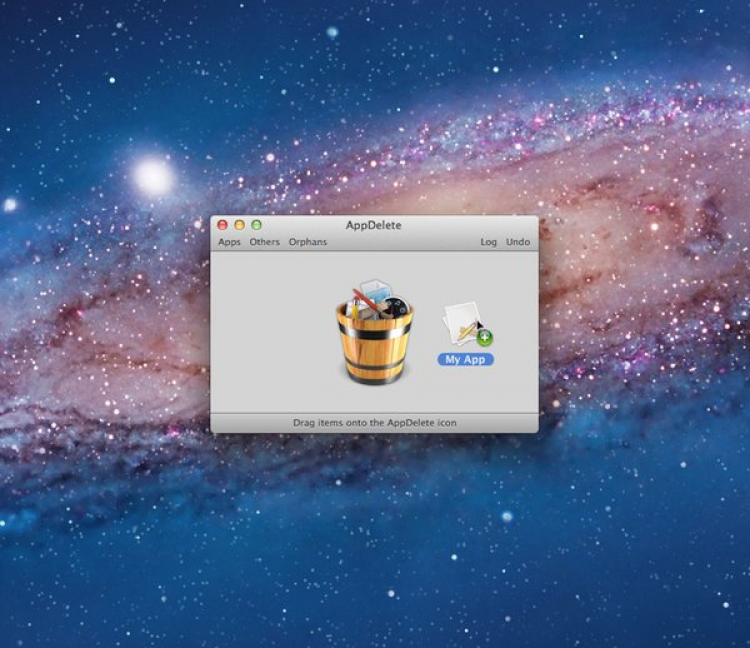Close the AppDelete window with the red button

[x=222, y=225]
